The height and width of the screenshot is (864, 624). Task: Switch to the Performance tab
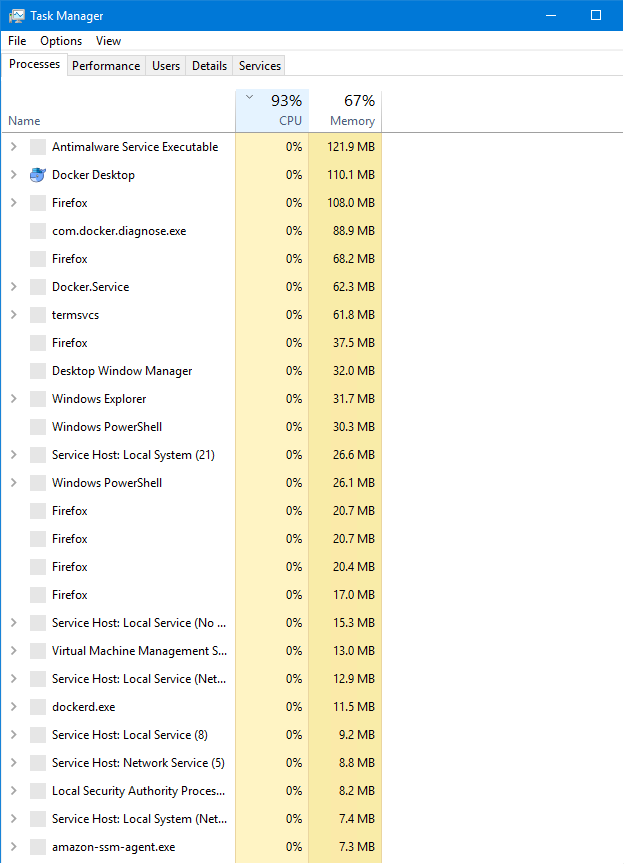106,66
